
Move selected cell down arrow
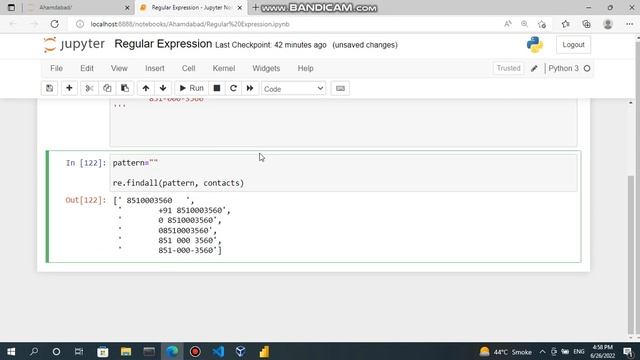click(x=163, y=88)
